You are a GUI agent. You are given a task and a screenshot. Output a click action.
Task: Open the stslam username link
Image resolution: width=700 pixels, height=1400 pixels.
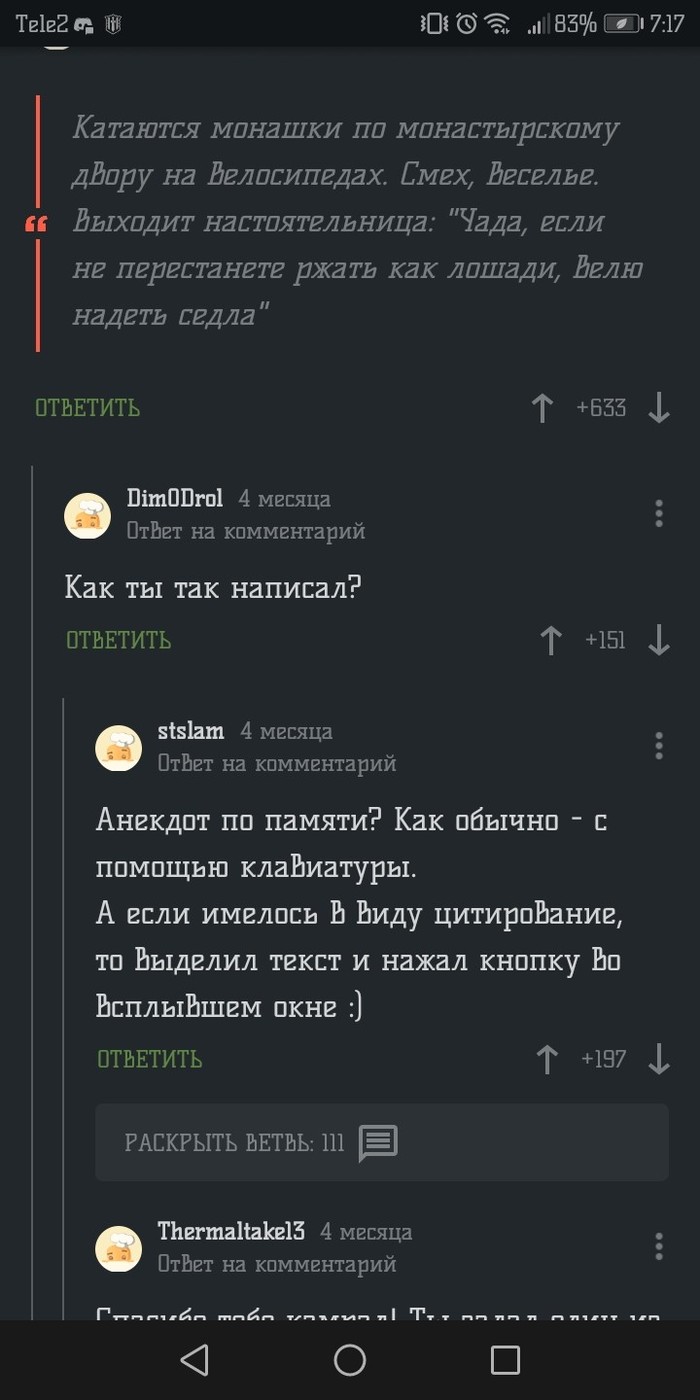coord(191,731)
